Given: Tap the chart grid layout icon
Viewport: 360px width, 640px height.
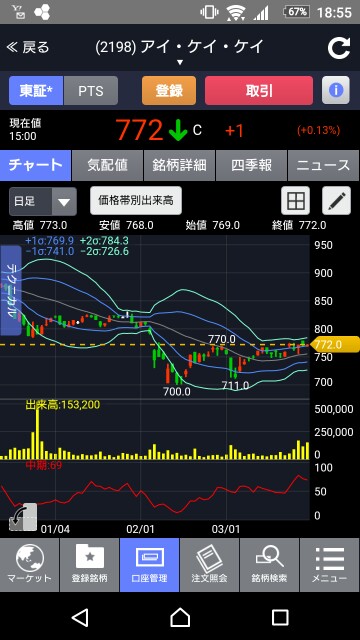Looking at the screenshot, I should [296, 200].
